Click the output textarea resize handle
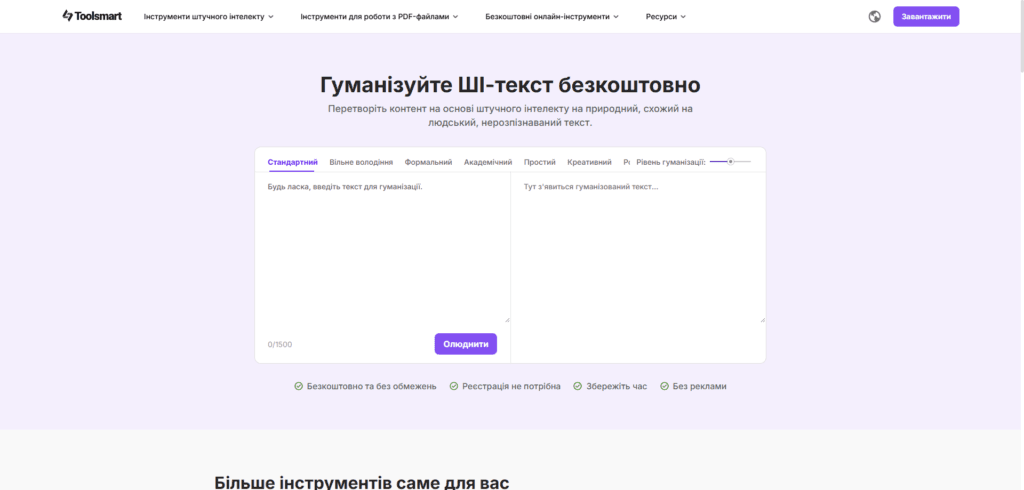The image size is (1024, 490). (762, 319)
